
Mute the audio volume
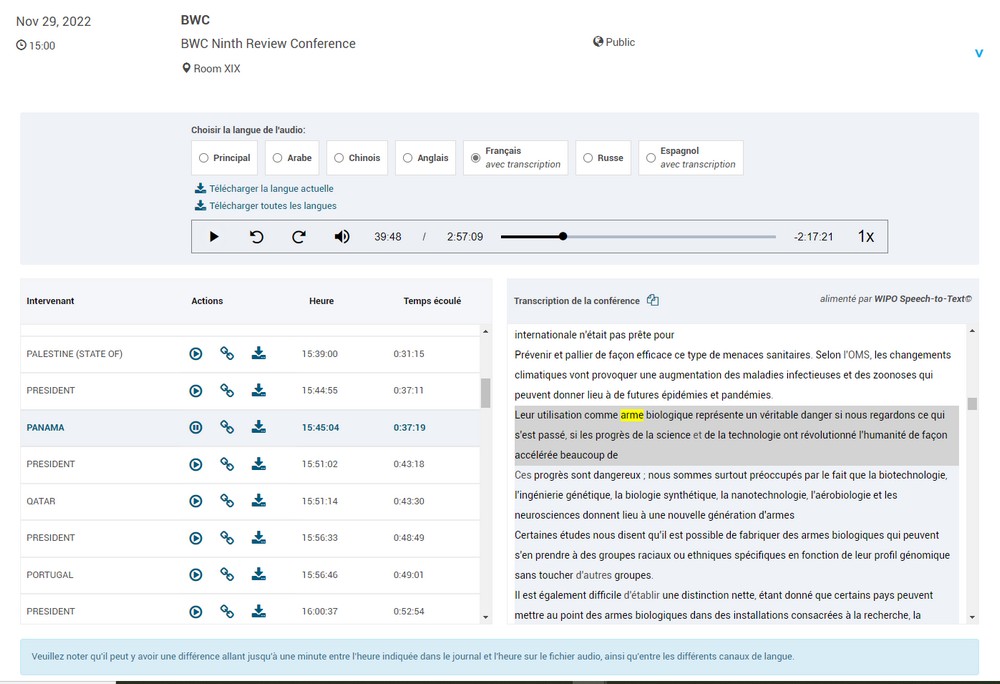pyautogui.click(x=342, y=236)
